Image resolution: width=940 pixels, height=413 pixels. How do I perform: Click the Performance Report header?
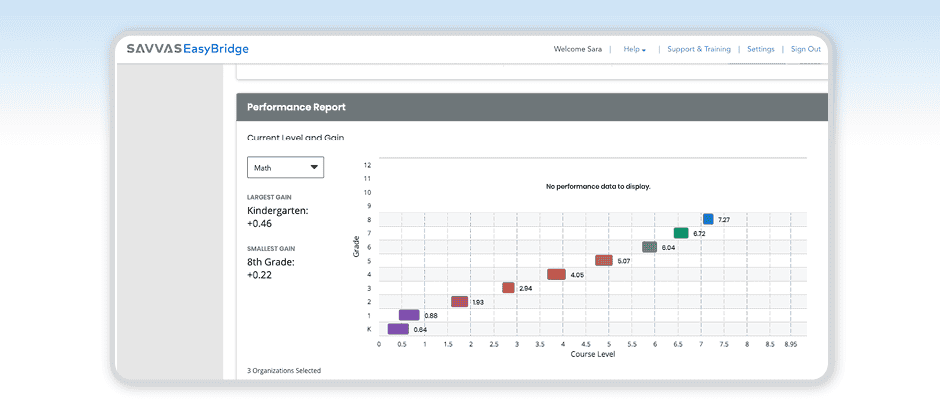click(296, 106)
